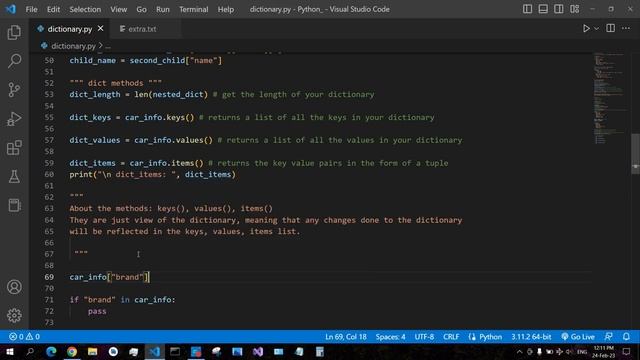The image size is (640, 360).
Task: Launch Google Chrome from taskbar
Action: pyautogui.click(x=72, y=351)
